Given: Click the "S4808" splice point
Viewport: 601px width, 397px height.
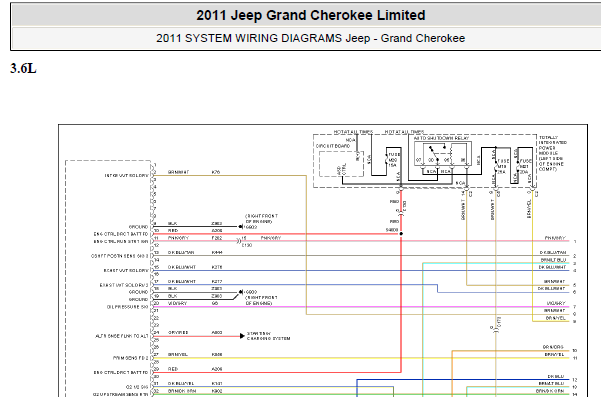Looking at the screenshot, I should 401,233.
